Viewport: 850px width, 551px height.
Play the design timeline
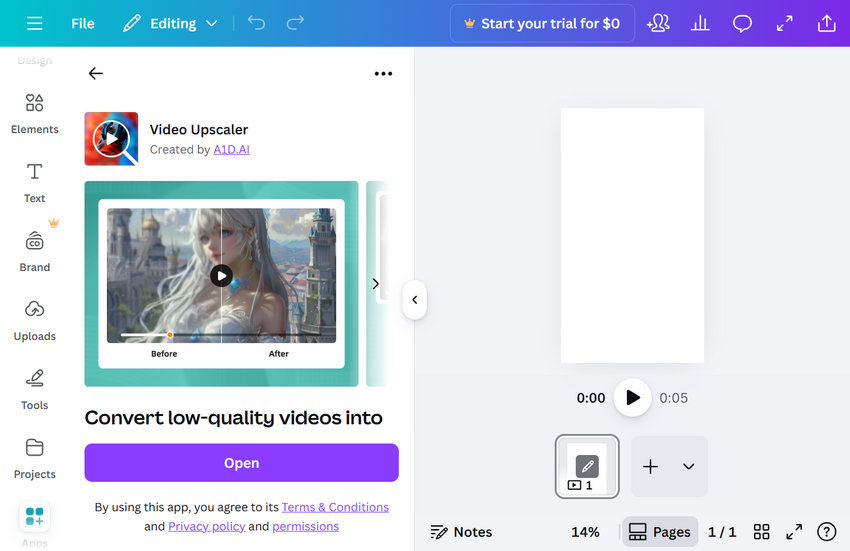[x=632, y=398]
